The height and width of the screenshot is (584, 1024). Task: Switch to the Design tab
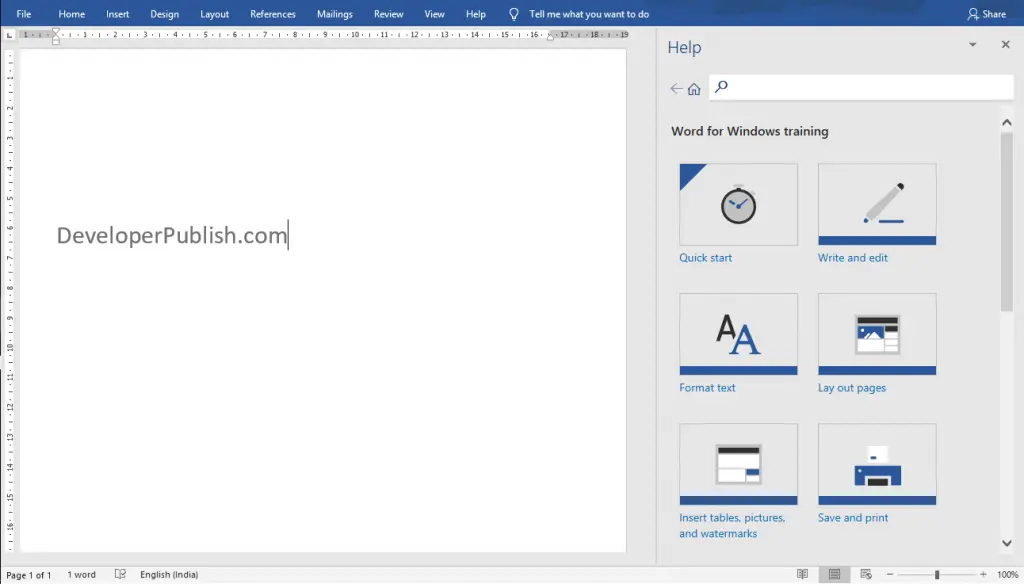pyautogui.click(x=164, y=14)
